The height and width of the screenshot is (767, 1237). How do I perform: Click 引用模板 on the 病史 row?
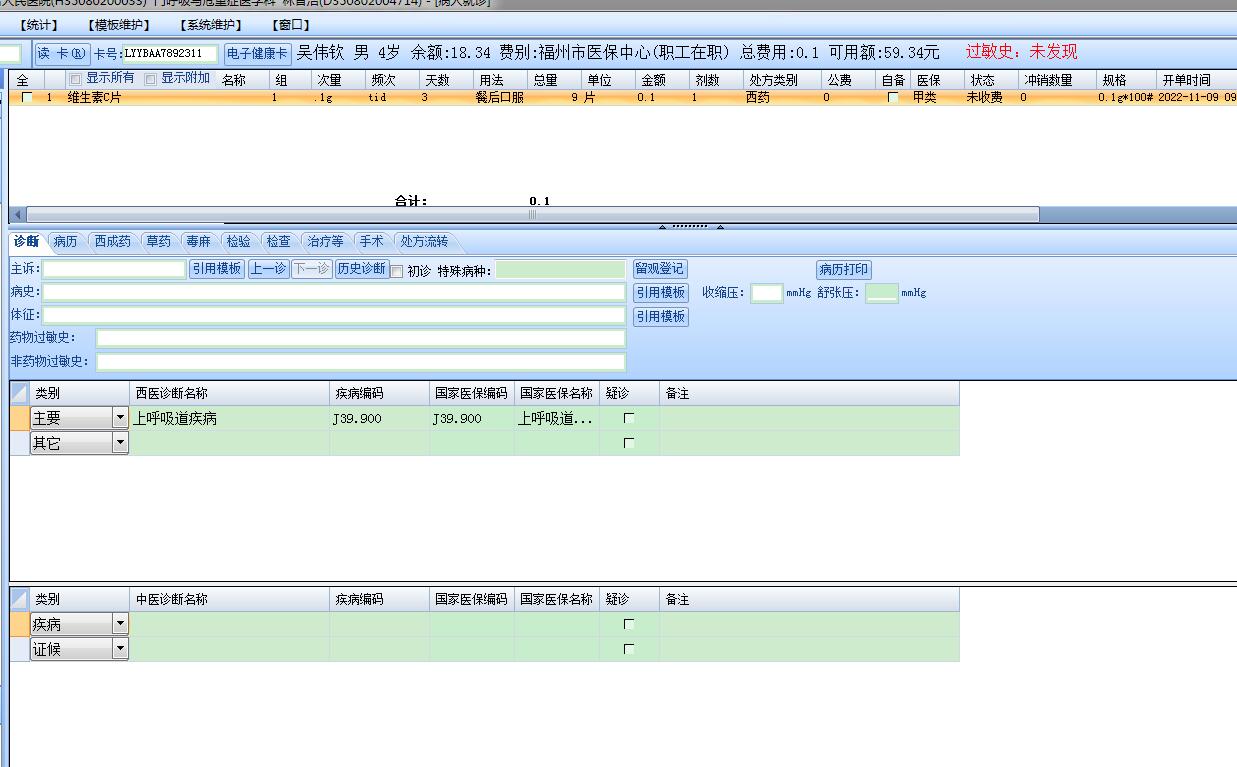pos(661,292)
